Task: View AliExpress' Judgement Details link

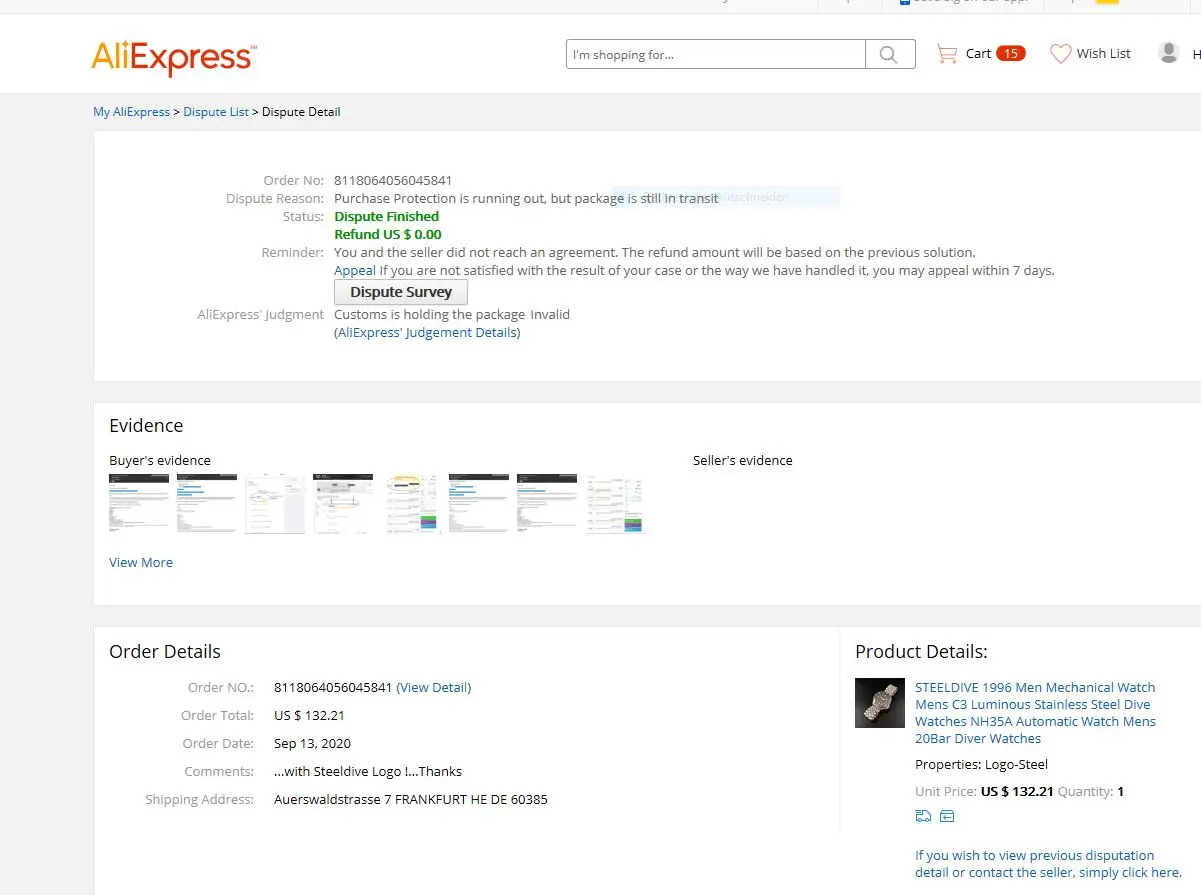Action: [x=427, y=332]
